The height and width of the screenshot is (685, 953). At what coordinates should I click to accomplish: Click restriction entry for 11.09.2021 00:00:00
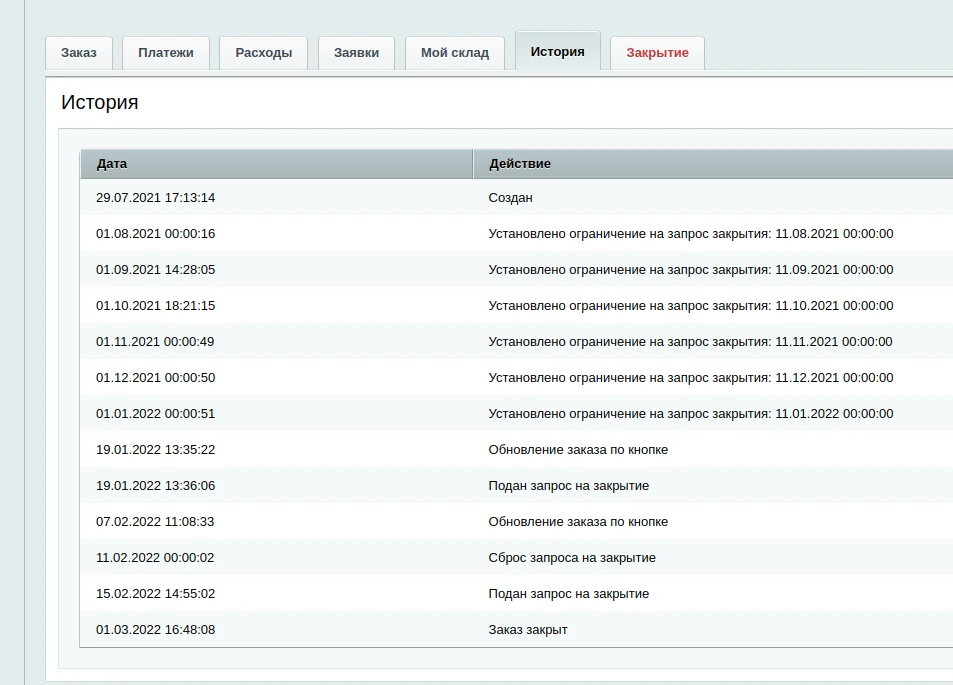pyautogui.click(x=691, y=269)
